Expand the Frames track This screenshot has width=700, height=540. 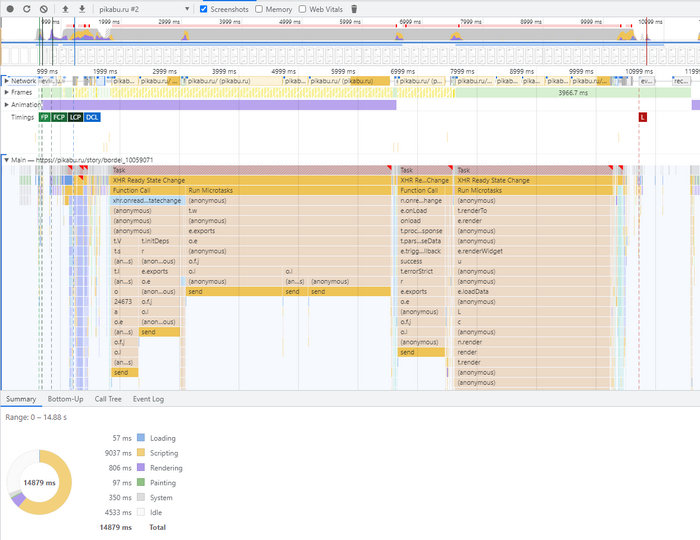[x=5, y=92]
